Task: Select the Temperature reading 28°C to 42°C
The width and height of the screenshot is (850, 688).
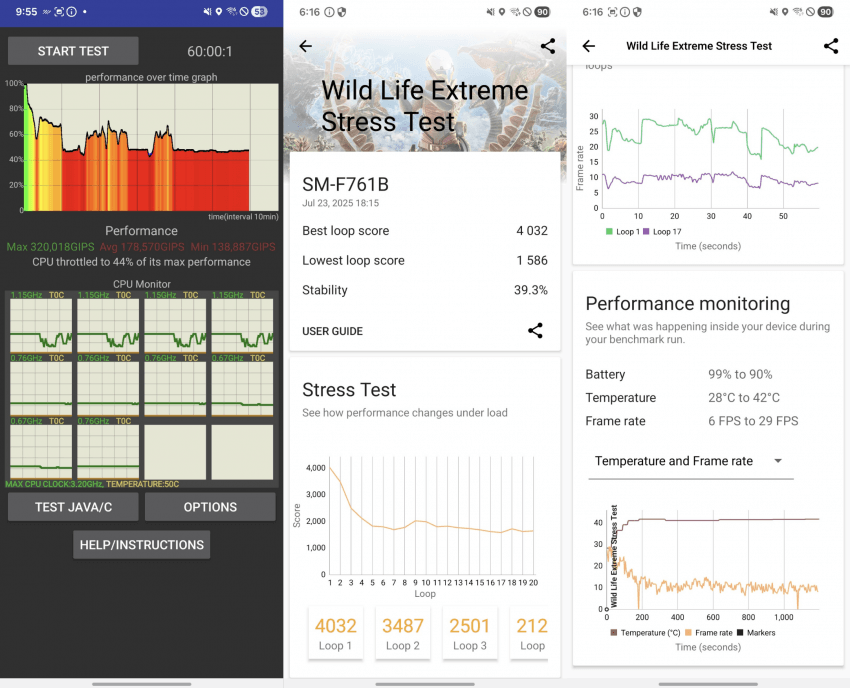Action: [x=744, y=398]
